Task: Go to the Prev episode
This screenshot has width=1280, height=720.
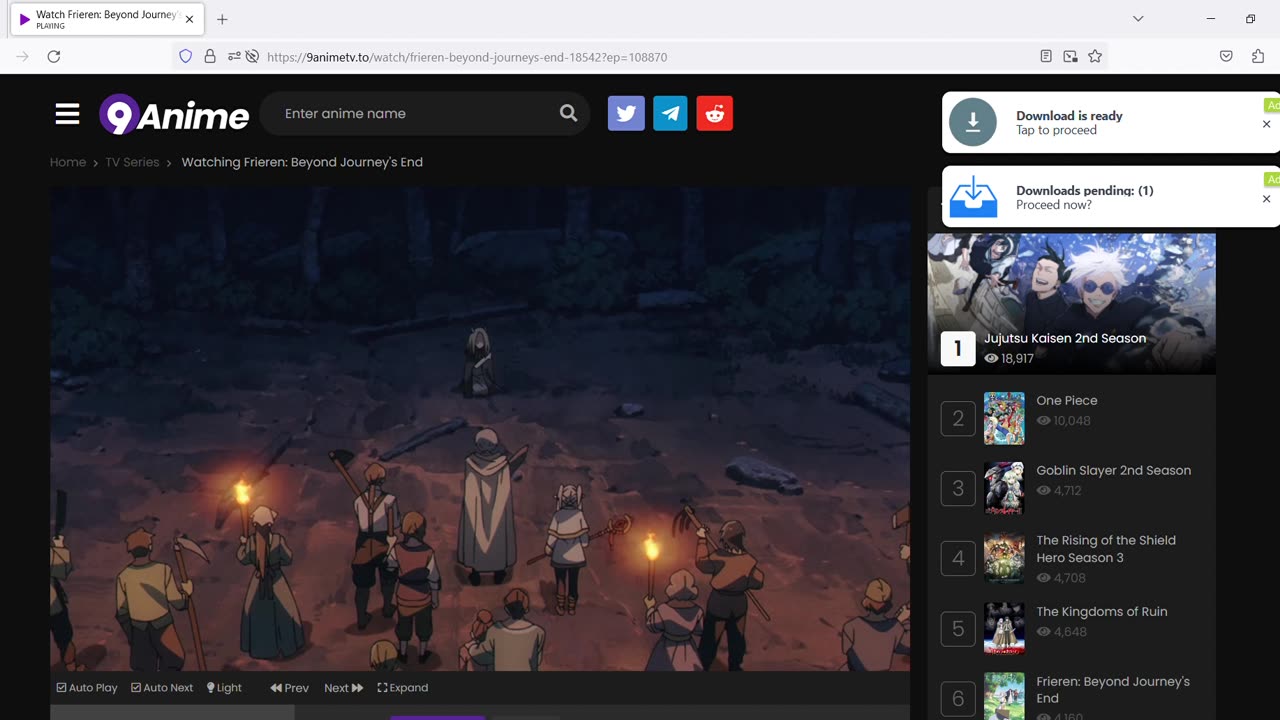Action: click(289, 688)
